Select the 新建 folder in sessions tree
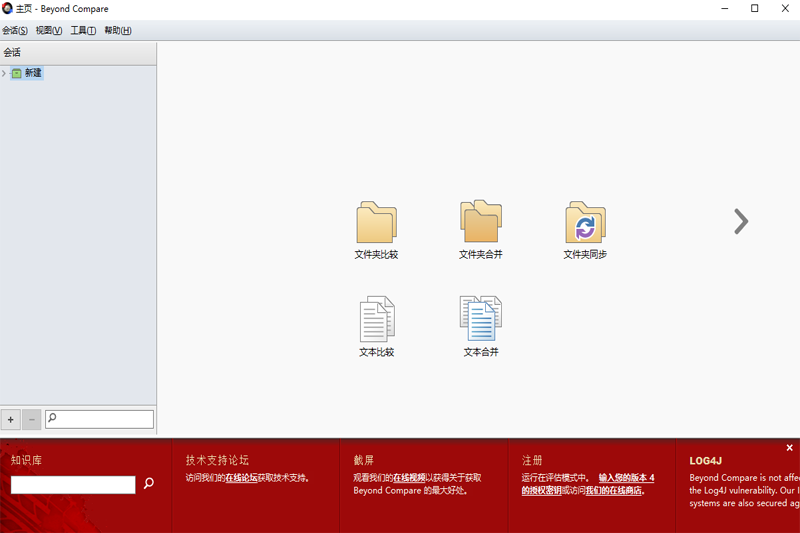 pos(33,73)
